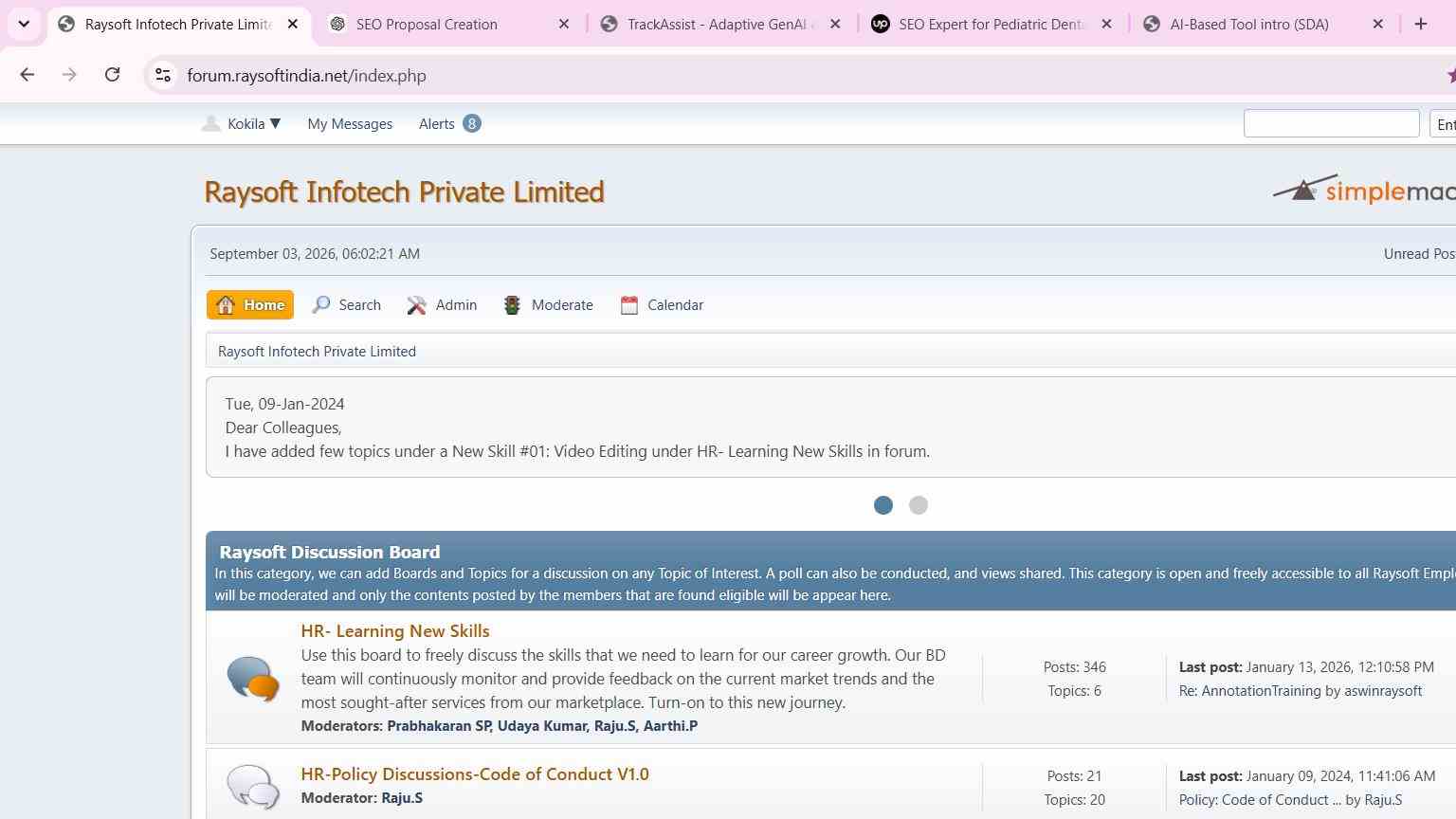Open Admin via the wrench icon
This screenshot has width=1456, height=819.
(416, 305)
